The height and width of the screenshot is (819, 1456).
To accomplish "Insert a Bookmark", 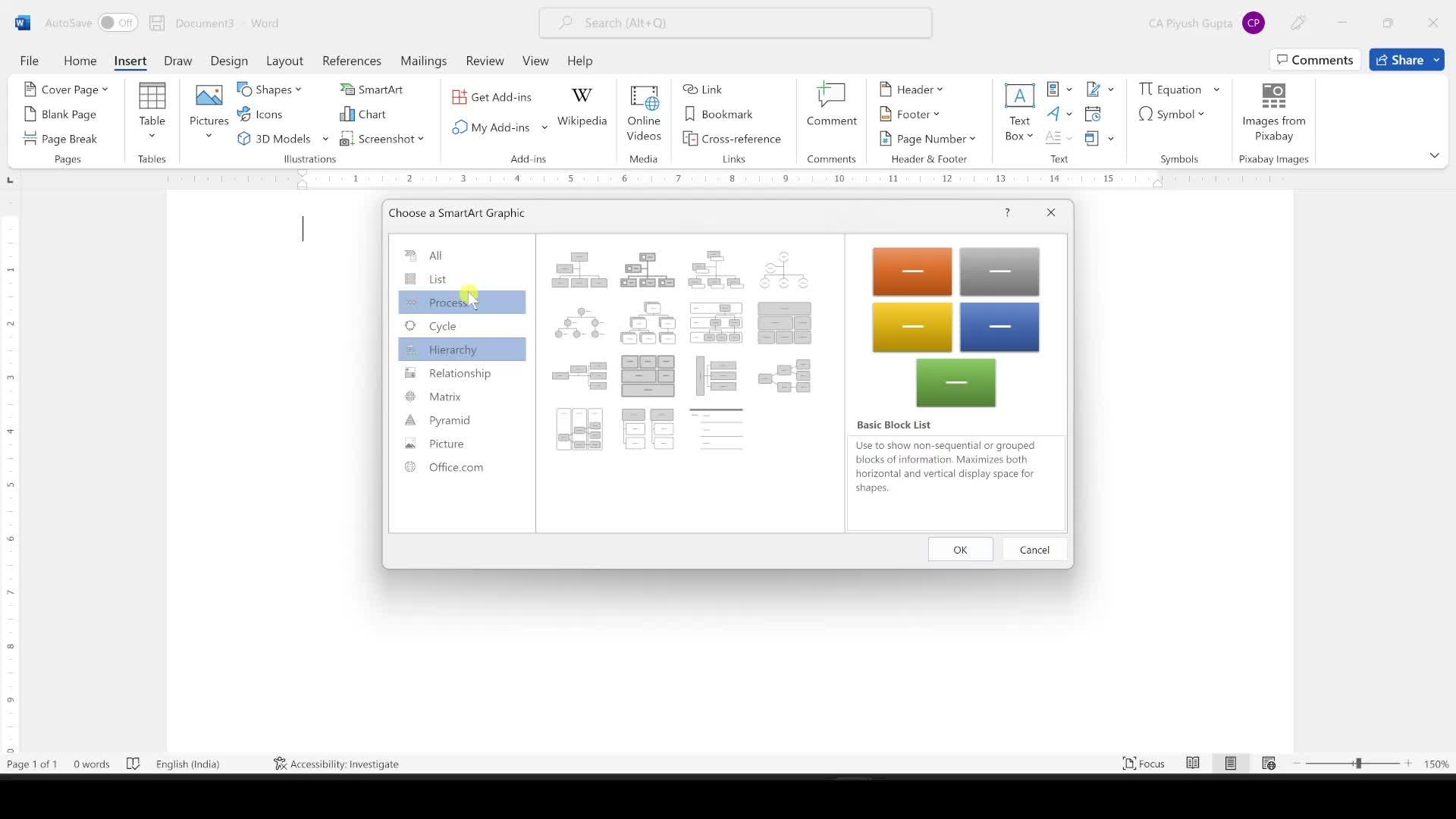I will (718, 115).
